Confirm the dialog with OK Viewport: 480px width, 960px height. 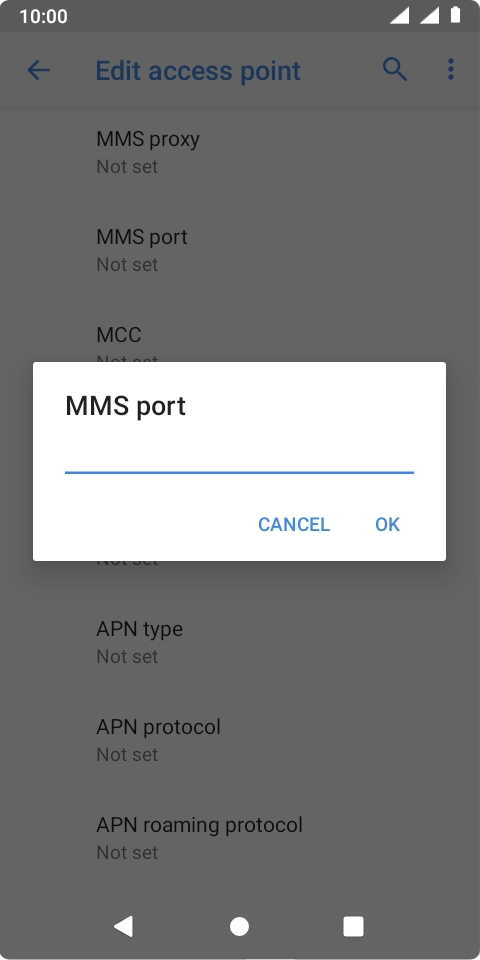pyautogui.click(x=388, y=524)
